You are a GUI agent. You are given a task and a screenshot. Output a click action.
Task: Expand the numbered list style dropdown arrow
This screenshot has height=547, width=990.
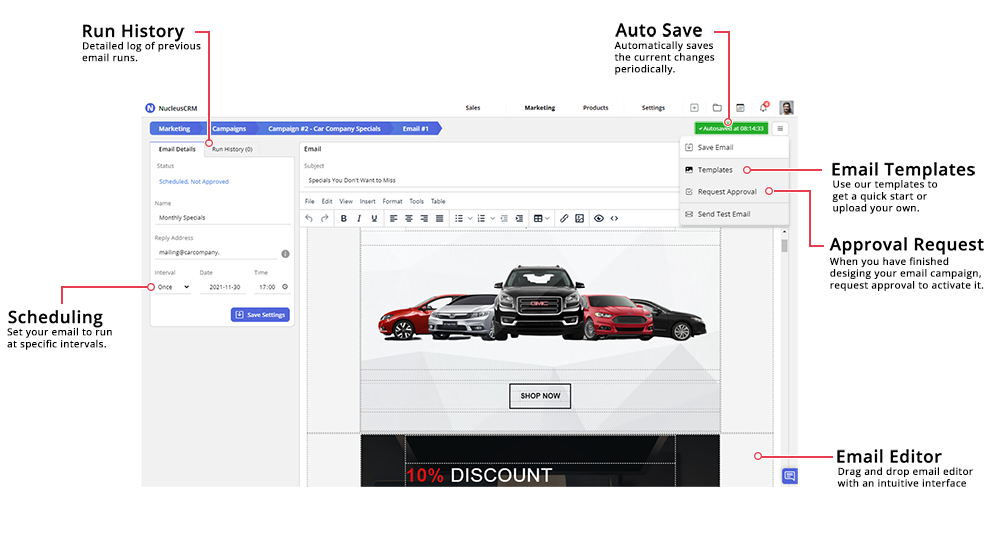click(492, 219)
